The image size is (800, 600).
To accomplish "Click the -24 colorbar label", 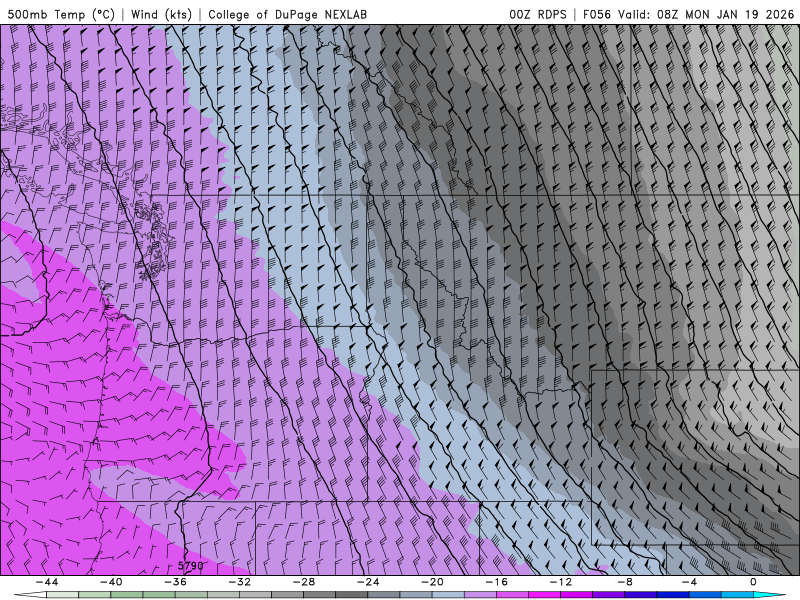I will coord(368,582).
